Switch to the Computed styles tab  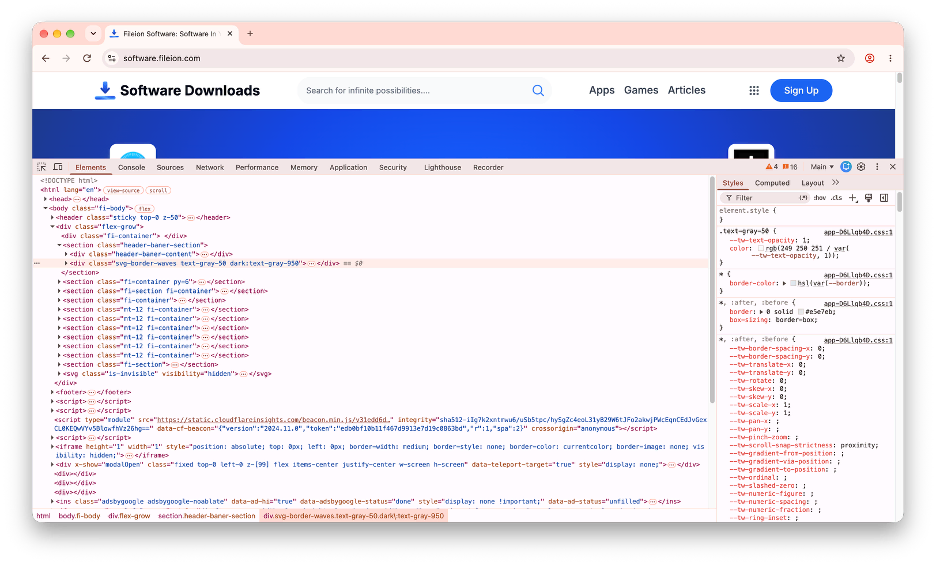point(772,183)
